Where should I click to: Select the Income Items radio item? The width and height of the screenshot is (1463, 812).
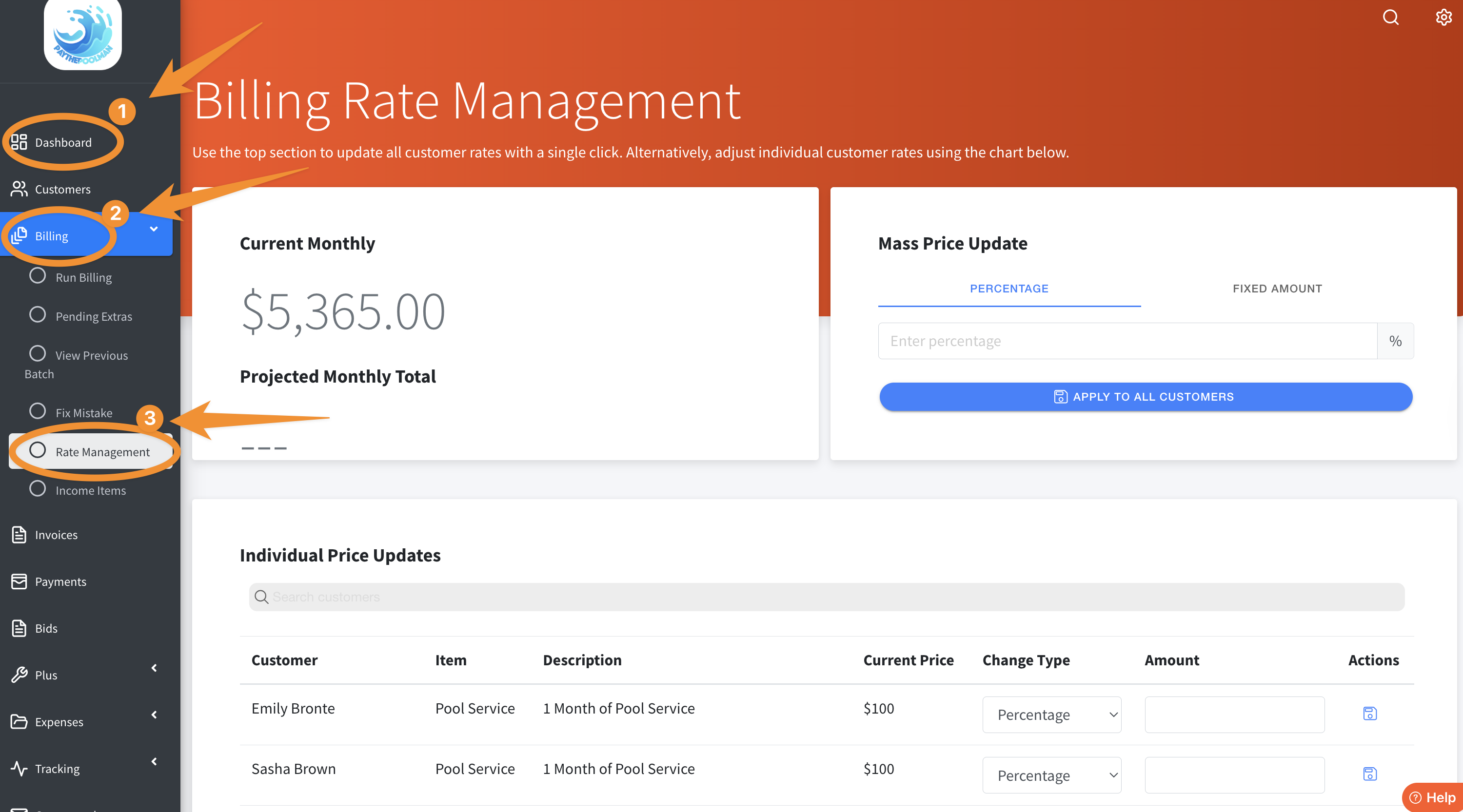pos(90,490)
